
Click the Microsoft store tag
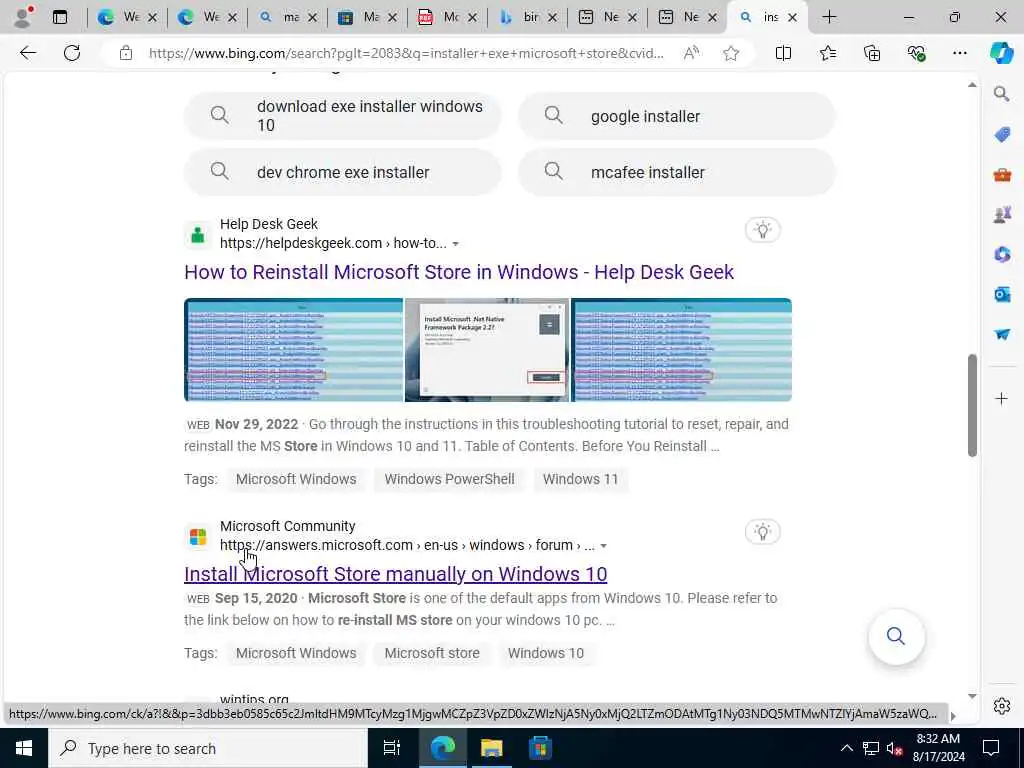coord(432,653)
